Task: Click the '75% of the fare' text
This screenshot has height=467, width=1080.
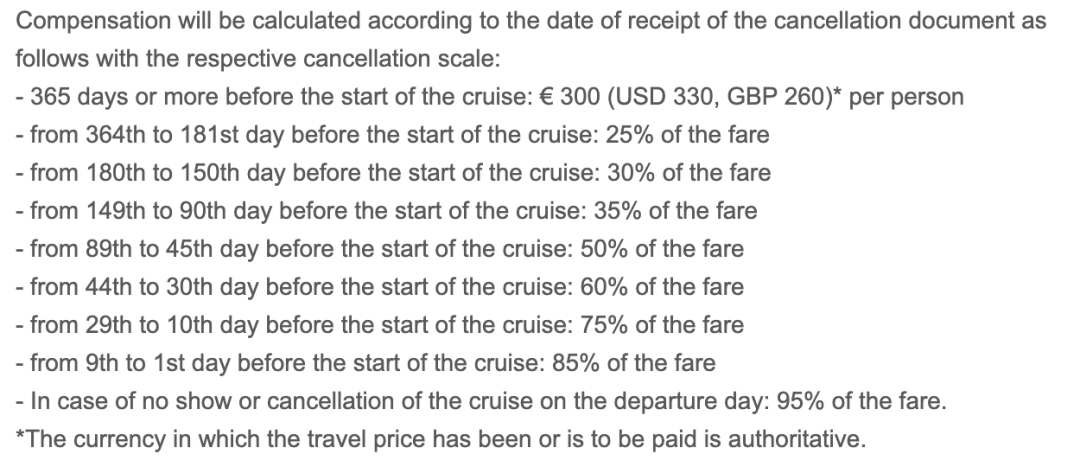Action: pos(662,324)
